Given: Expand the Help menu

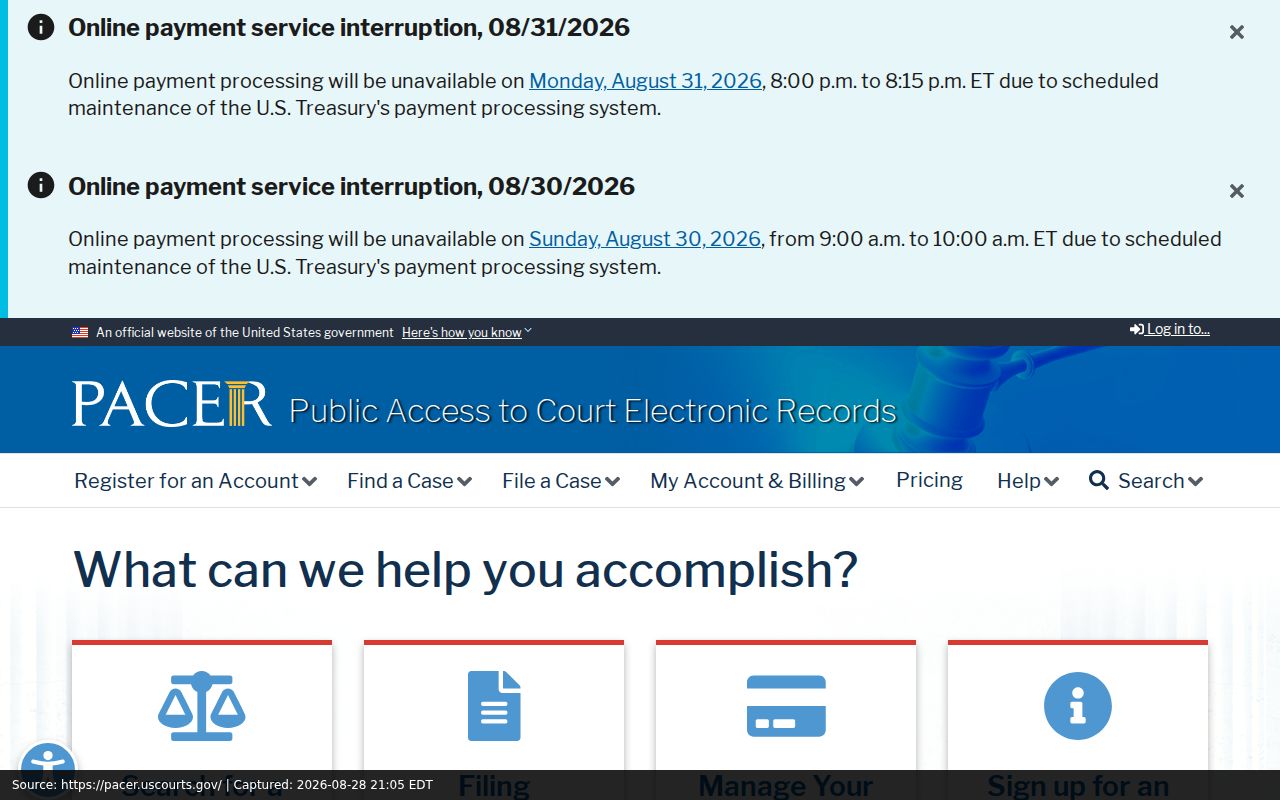Looking at the screenshot, I should (1028, 481).
